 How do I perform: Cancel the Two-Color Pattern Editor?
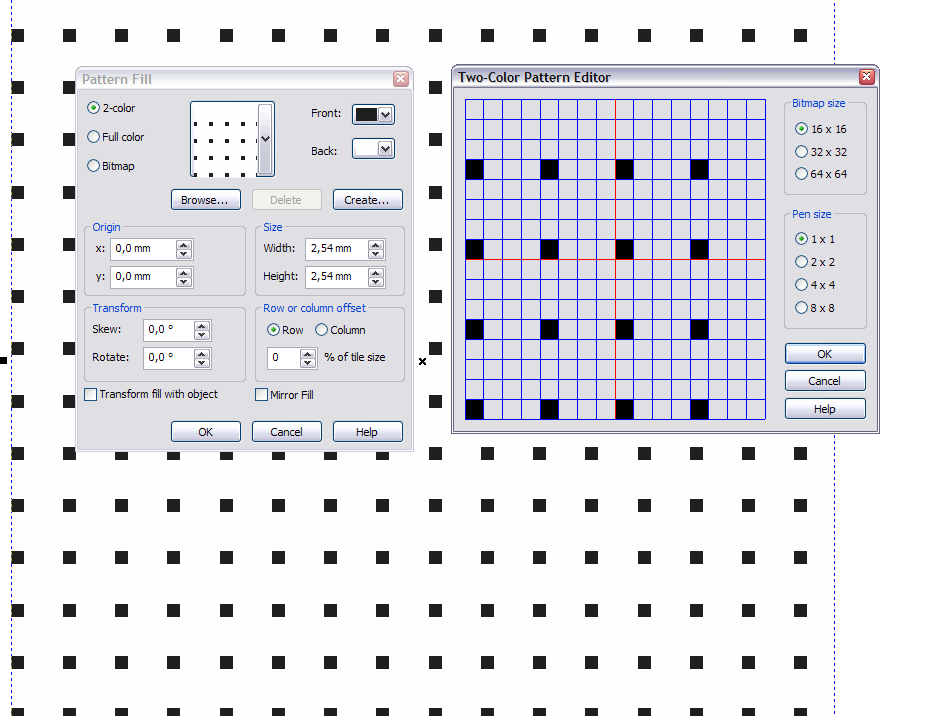pyautogui.click(x=825, y=381)
